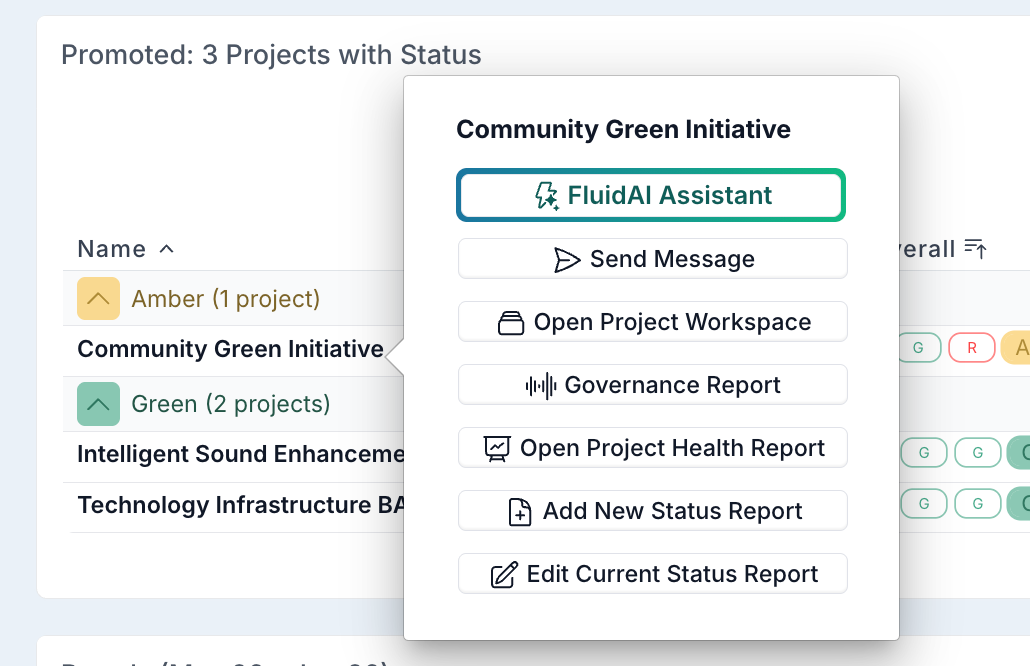Open the Community Green Initiative project row

pyautogui.click(x=231, y=349)
